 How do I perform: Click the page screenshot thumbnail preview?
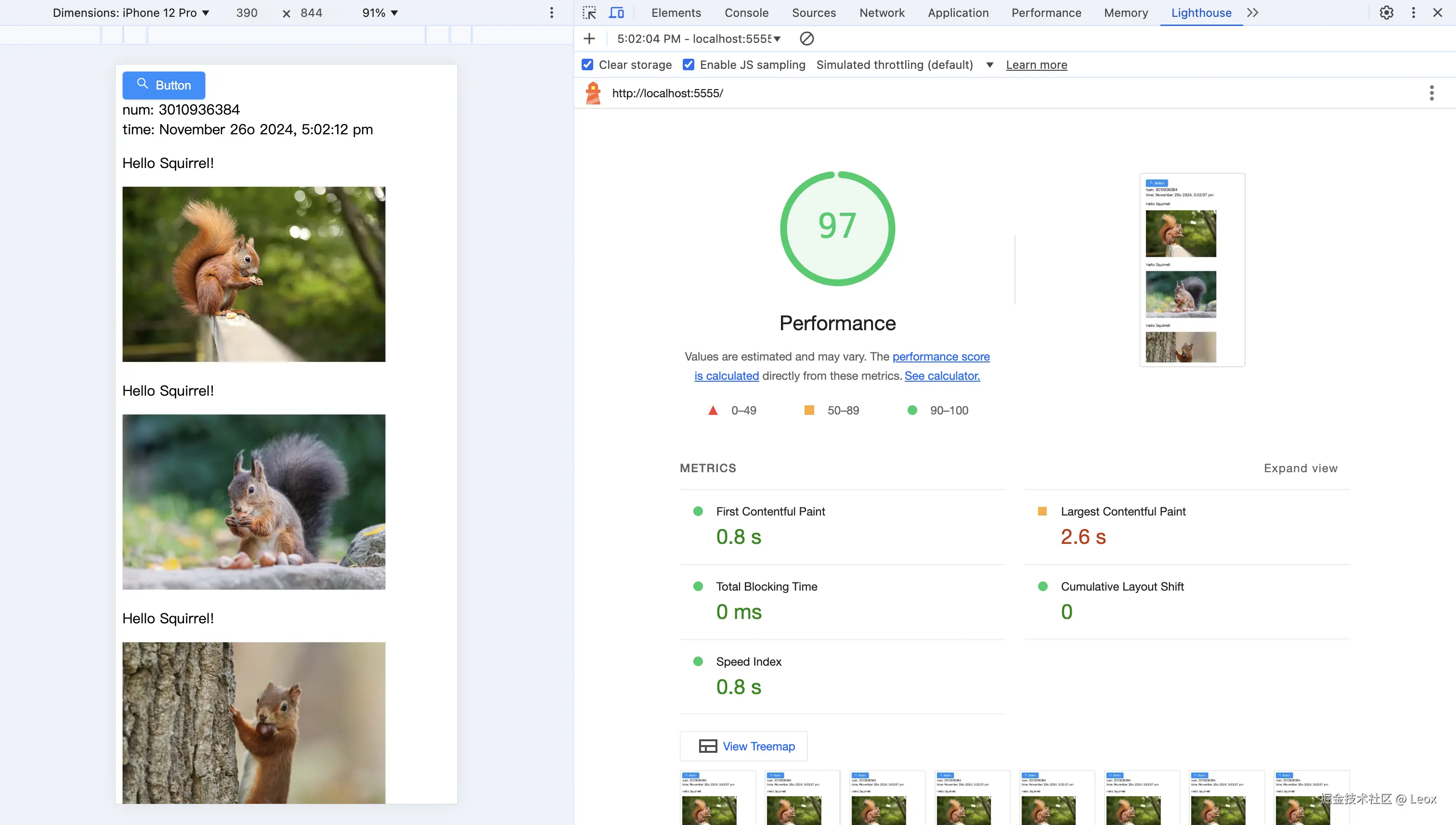[x=1192, y=271]
